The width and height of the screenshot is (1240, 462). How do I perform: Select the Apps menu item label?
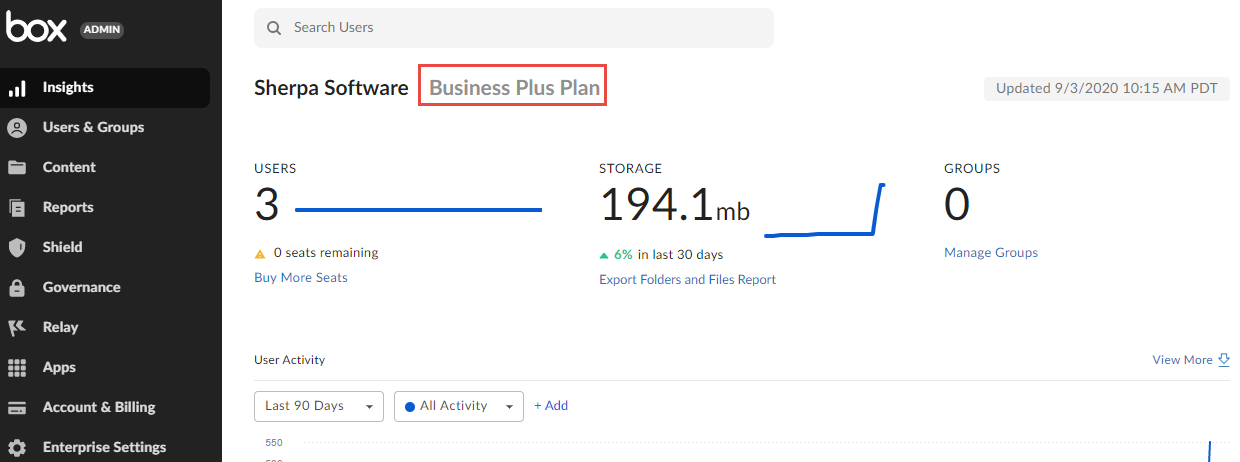point(59,367)
